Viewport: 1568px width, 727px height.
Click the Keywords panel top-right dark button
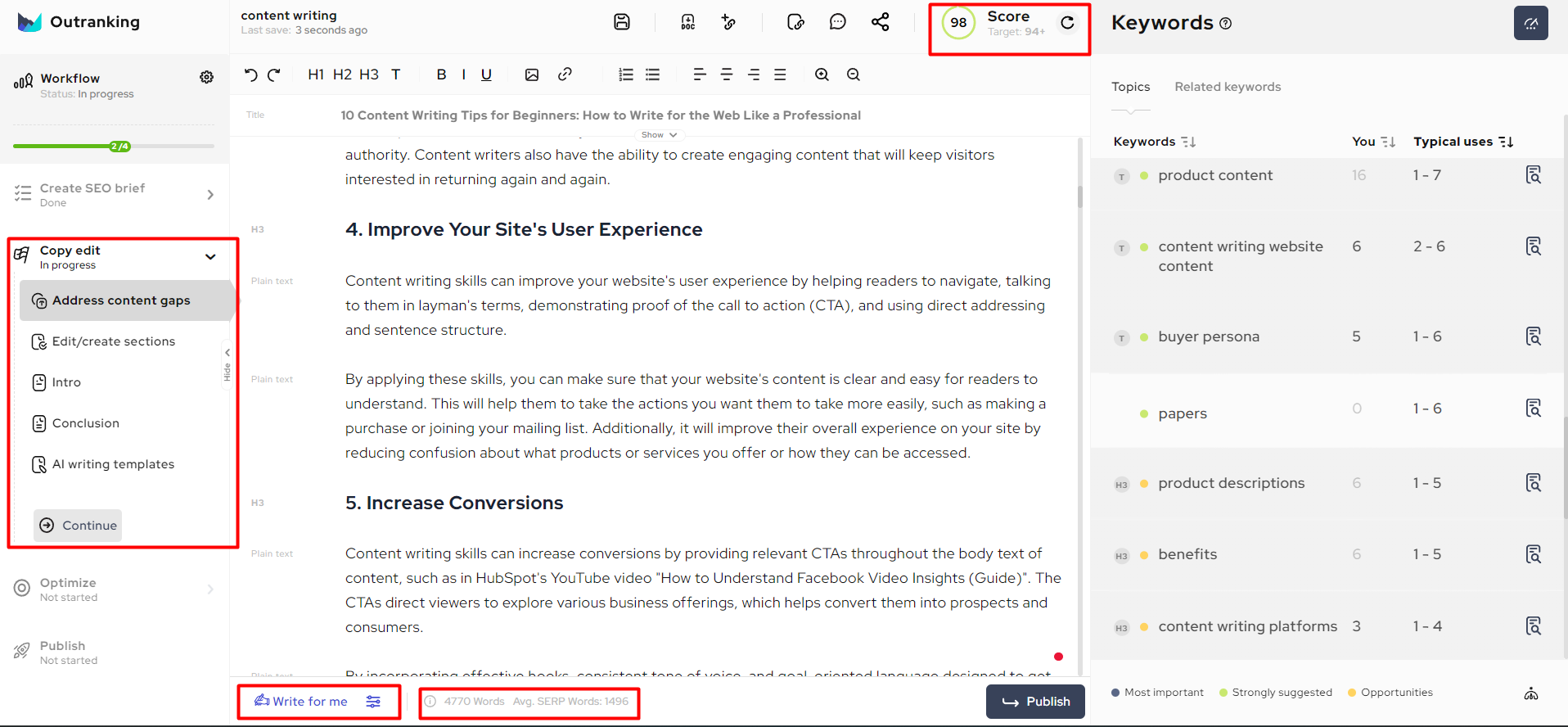point(1531,23)
